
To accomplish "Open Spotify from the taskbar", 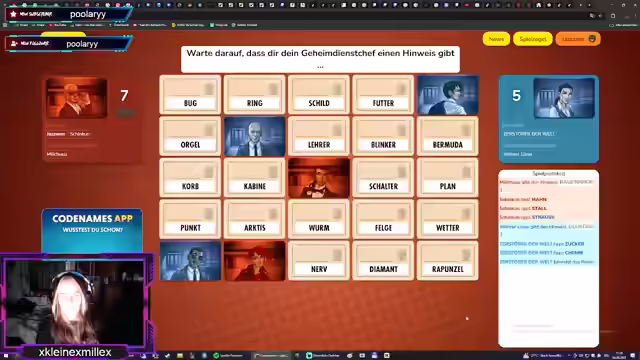I will click(x=229, y=356).
